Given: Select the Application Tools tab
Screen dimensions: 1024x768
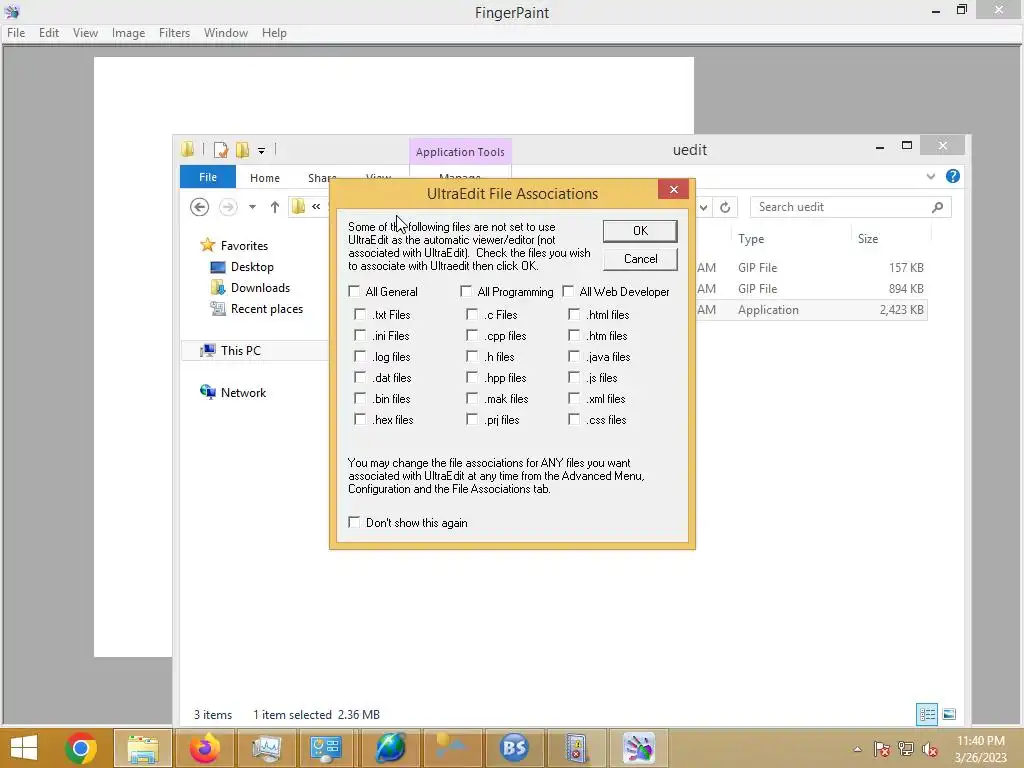Looking at the screenshot, I should coord(460,152).
